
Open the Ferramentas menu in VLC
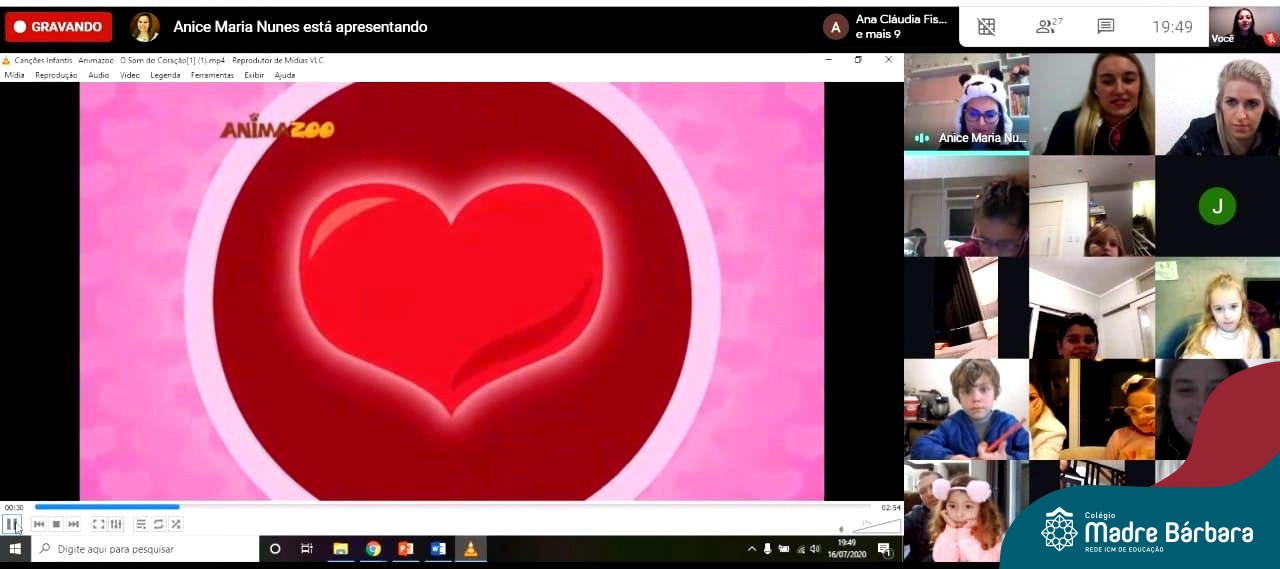[212, 75]
